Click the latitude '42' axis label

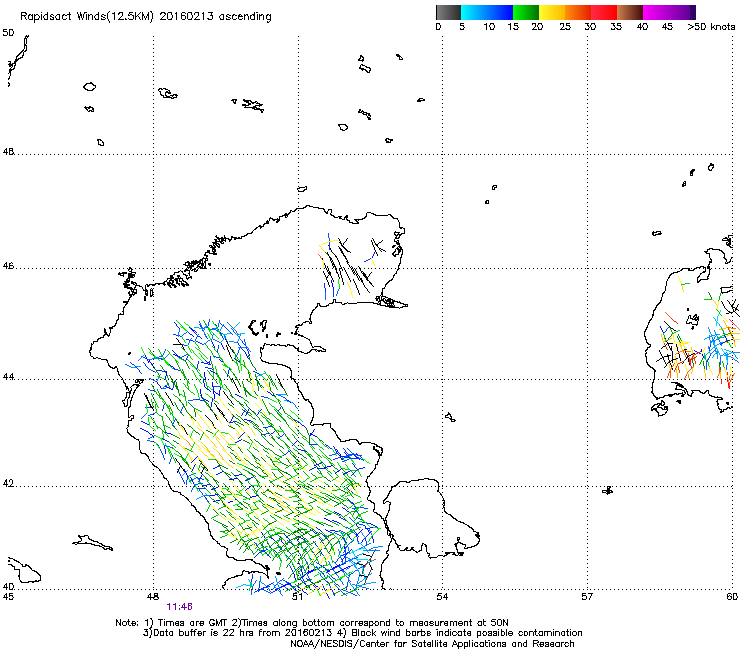(x=8, y=484)
